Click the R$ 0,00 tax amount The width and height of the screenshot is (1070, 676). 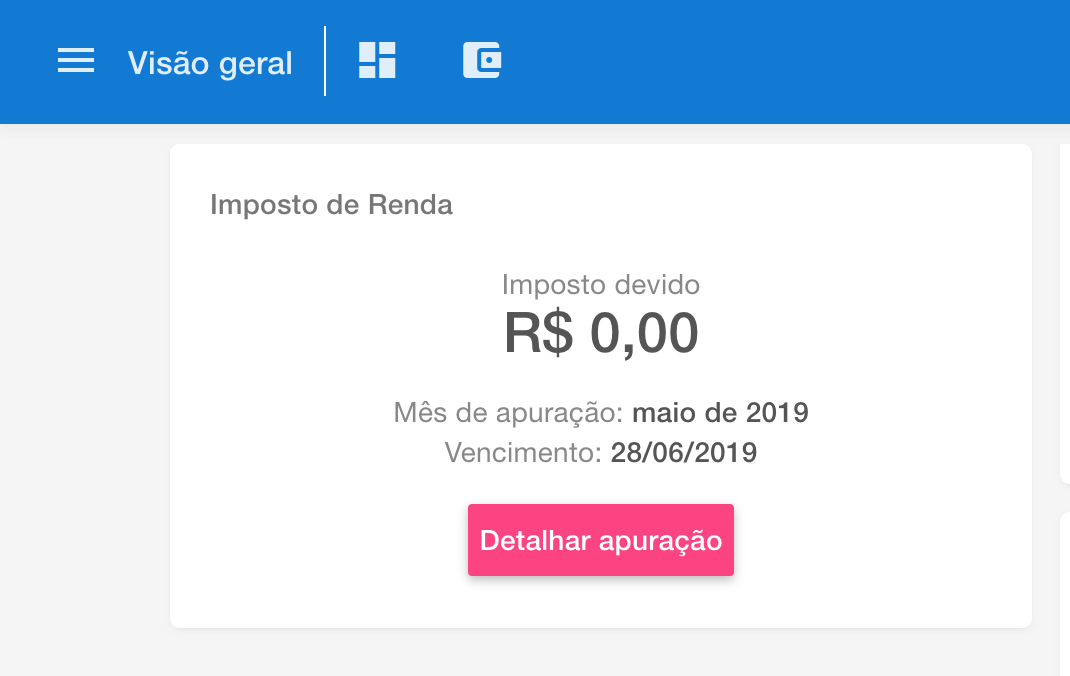tap(601, 334)
